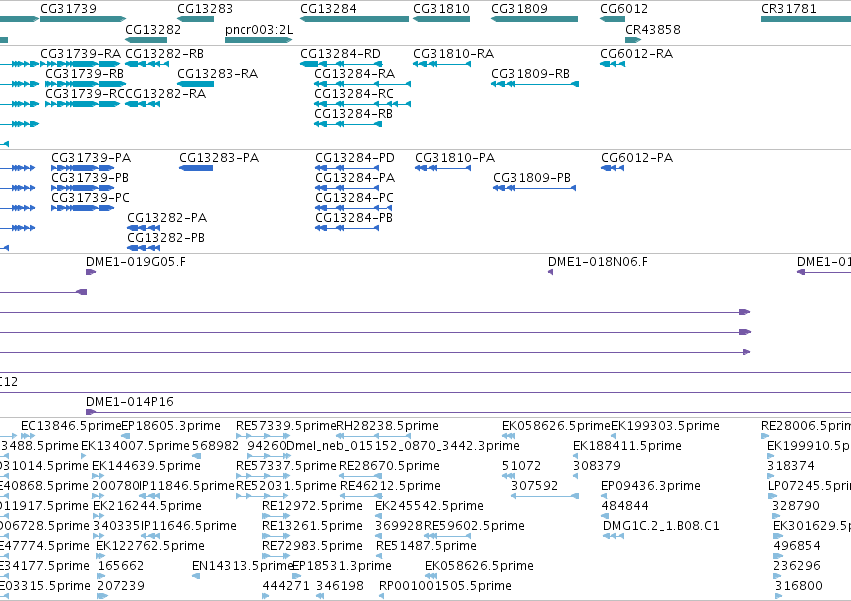Click EST EP18605.3prime
The image size is (851, 601).
tap(125, 436)
